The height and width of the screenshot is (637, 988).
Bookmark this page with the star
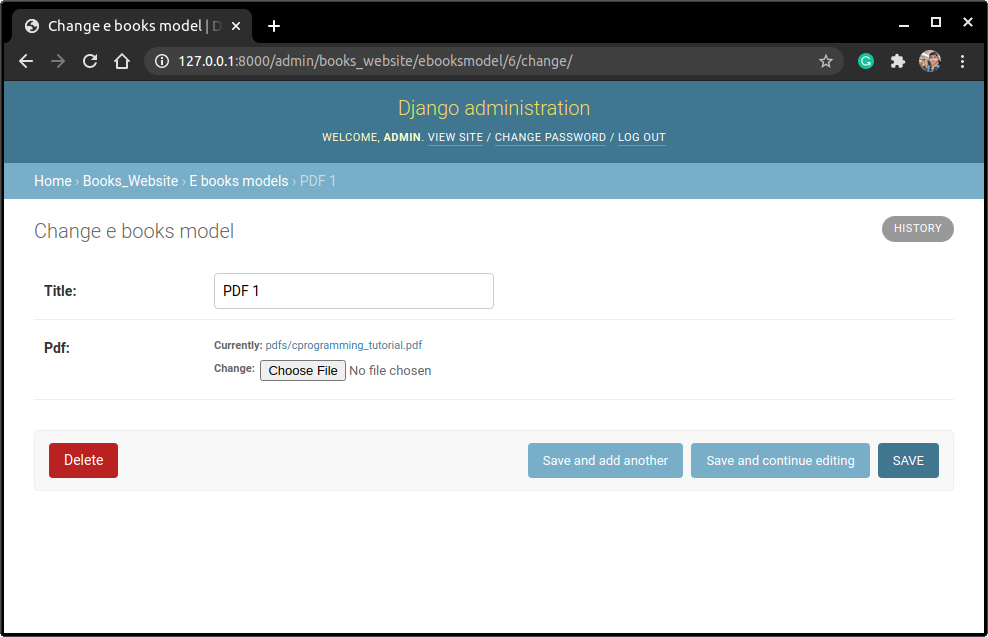(x=826, y=61)
